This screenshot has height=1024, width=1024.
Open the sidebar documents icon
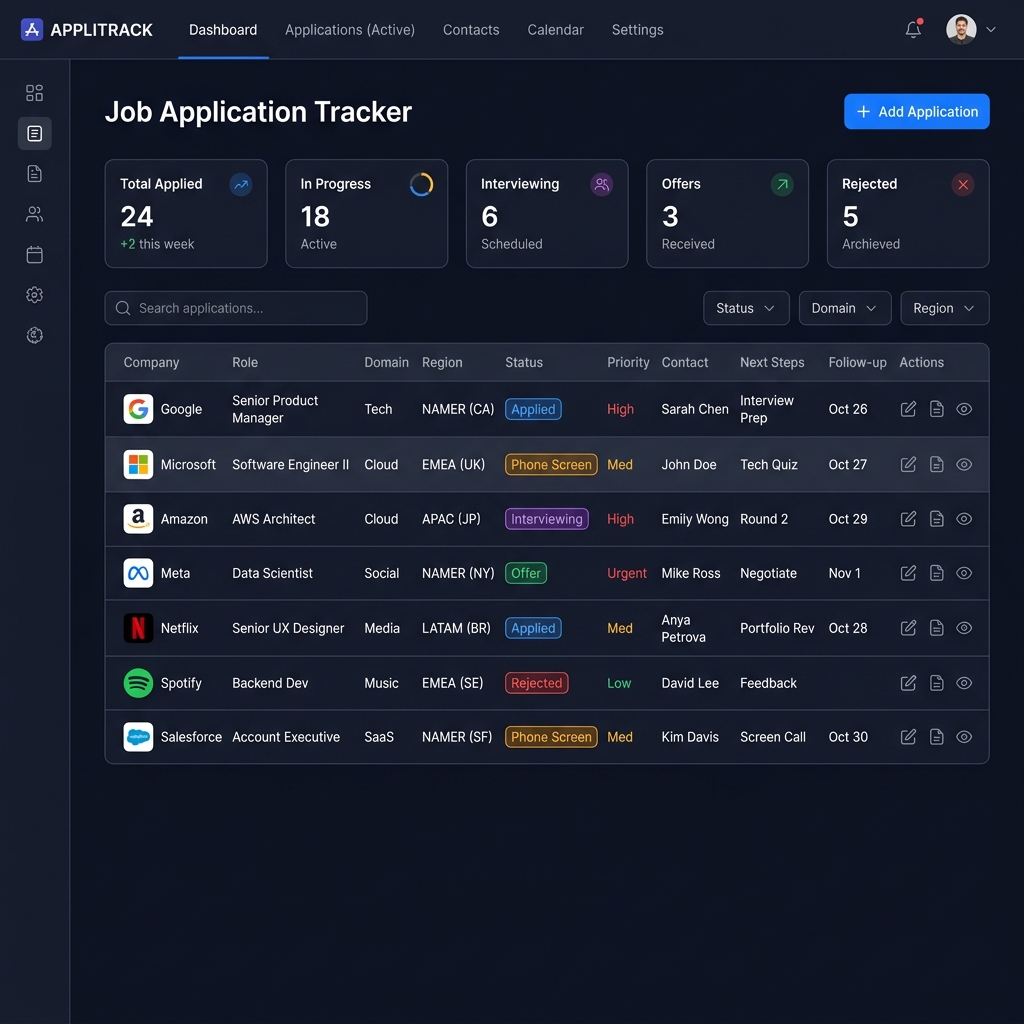tap(35, 174)
